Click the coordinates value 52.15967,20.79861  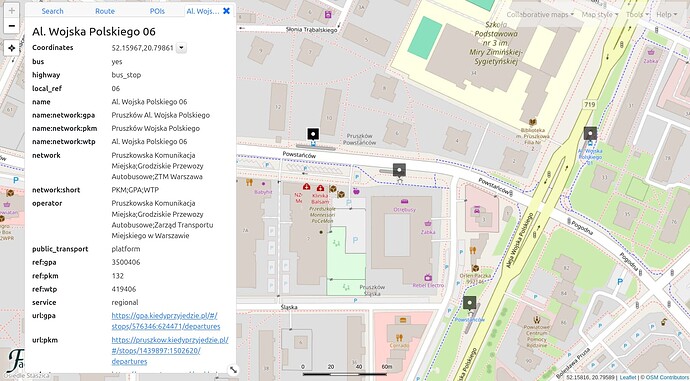coord(142,48)
